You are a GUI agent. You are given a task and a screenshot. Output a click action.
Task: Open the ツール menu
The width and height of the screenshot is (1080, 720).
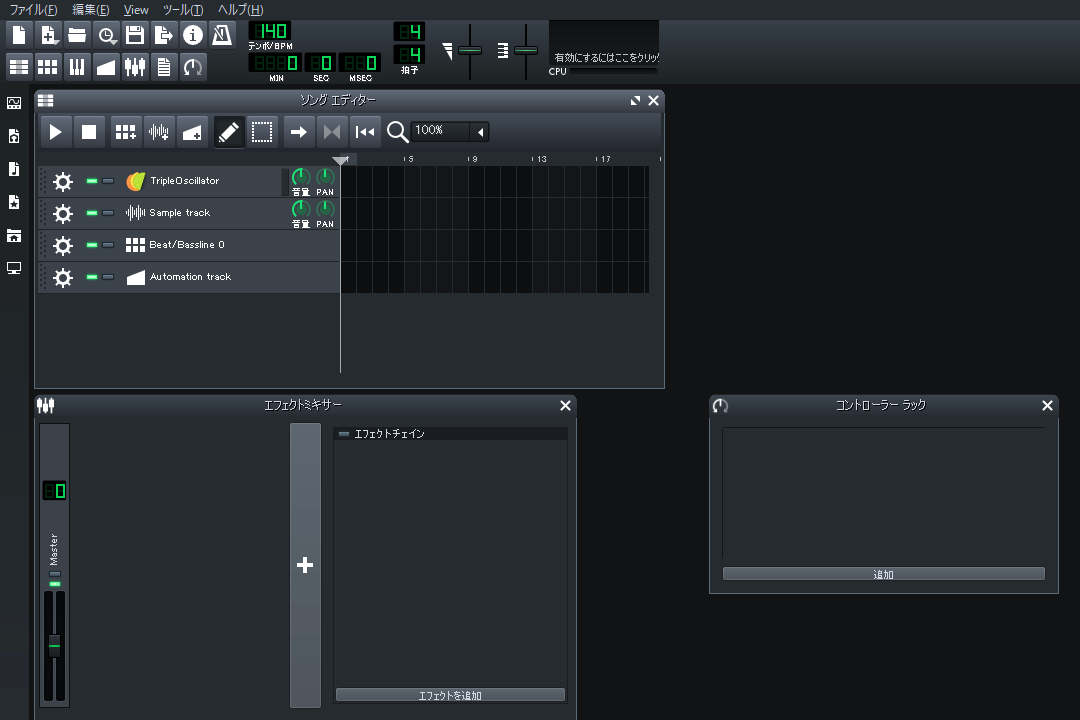pos(182,10)
